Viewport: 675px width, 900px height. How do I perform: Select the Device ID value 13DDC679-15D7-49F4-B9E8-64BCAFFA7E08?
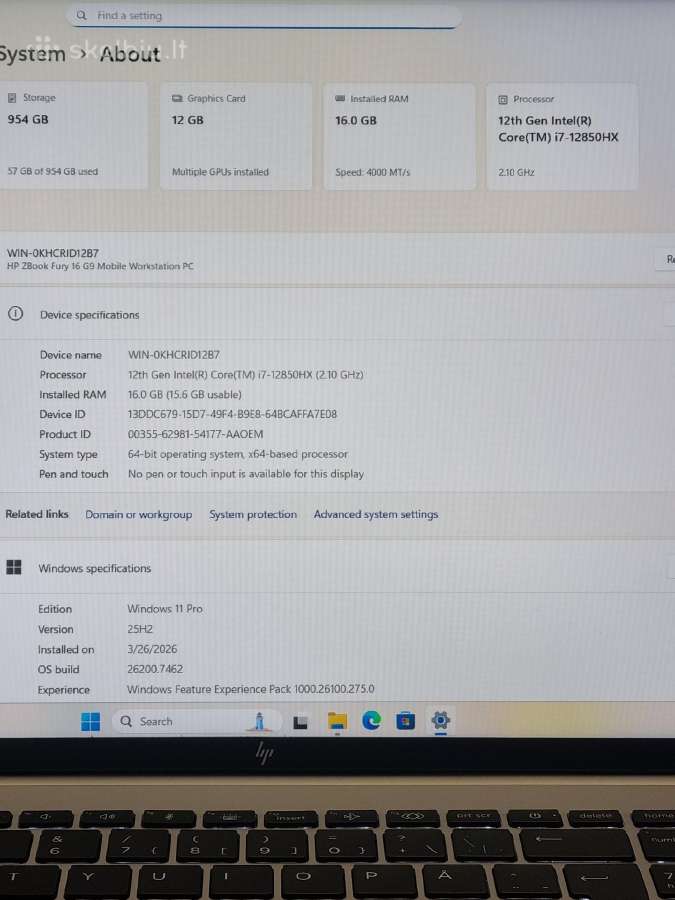[232, 414]
